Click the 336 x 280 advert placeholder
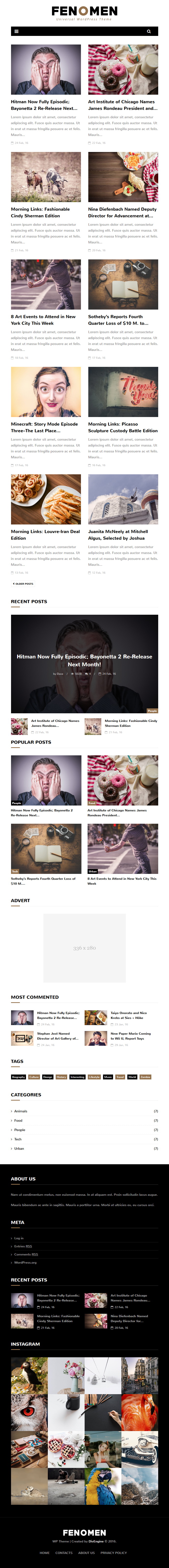The image size is (169, 1568). 84,948
